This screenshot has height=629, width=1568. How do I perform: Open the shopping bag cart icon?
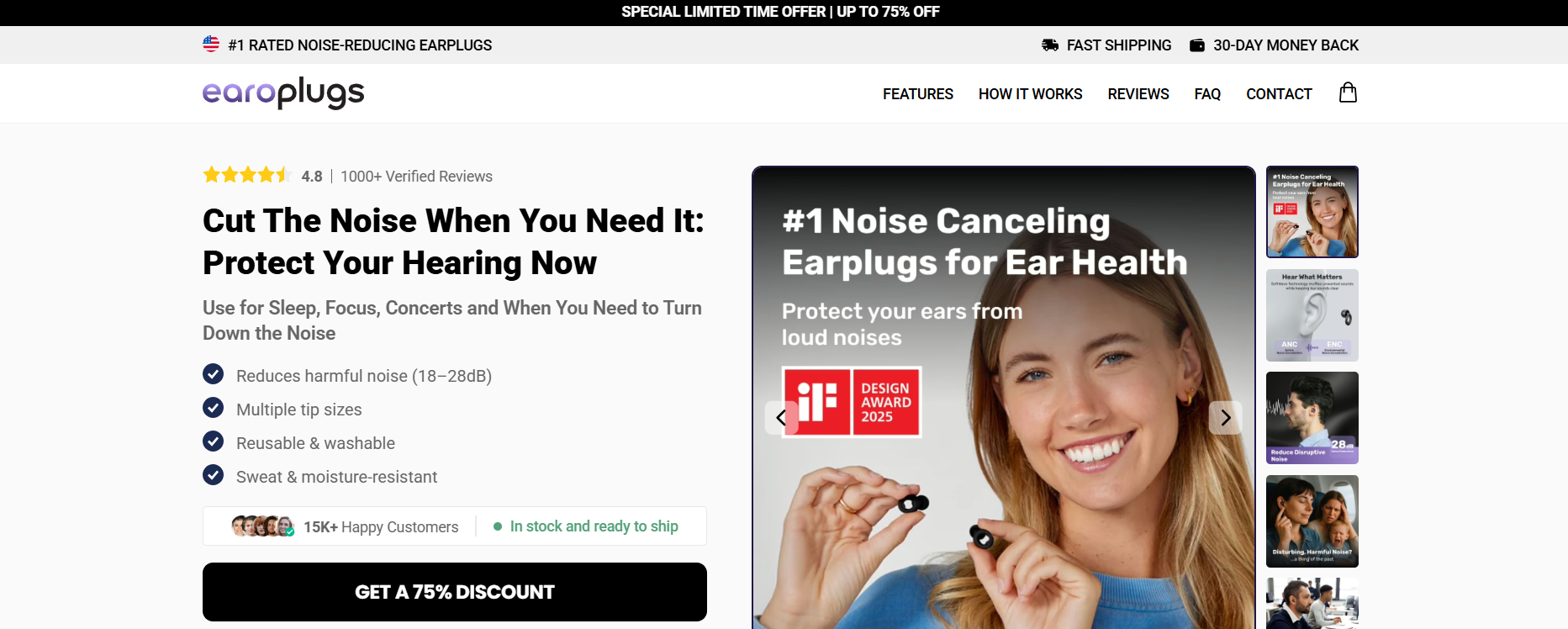tap(1348, 92)
